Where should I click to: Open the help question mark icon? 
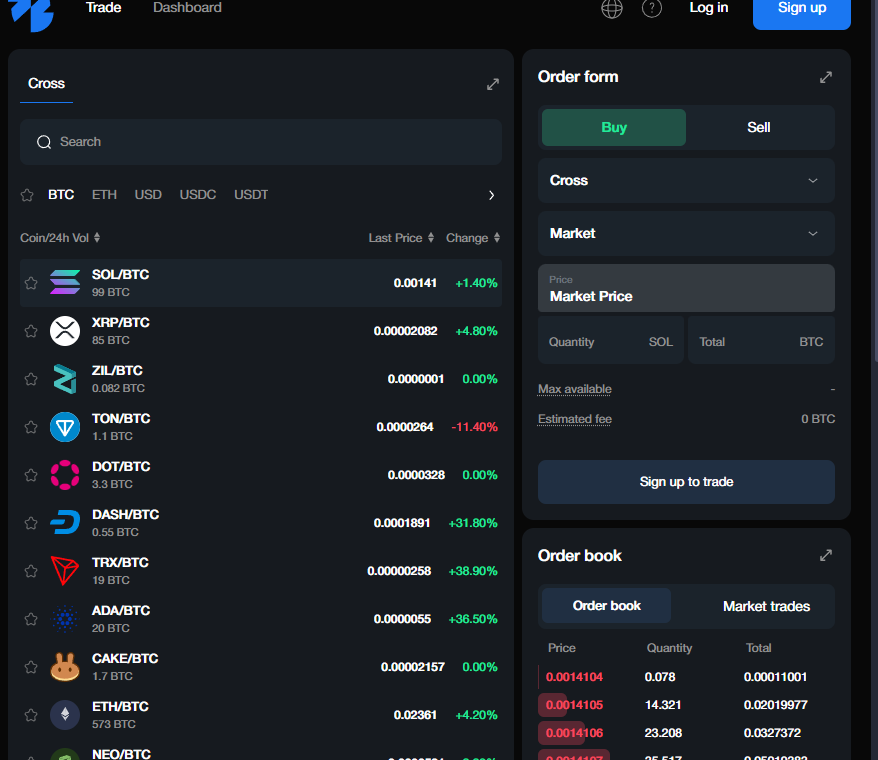pyautogui.click(x=652, y=8)
